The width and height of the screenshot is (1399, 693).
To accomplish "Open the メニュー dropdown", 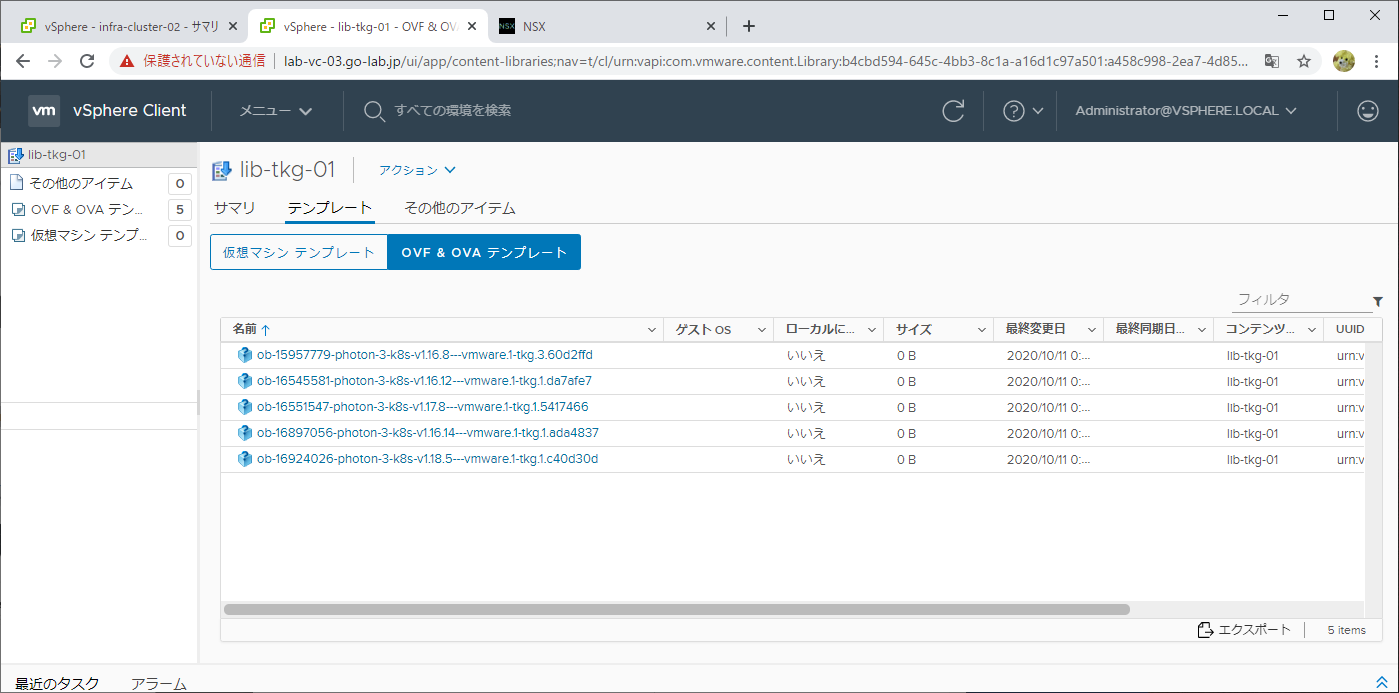I will tap(276, 111).
